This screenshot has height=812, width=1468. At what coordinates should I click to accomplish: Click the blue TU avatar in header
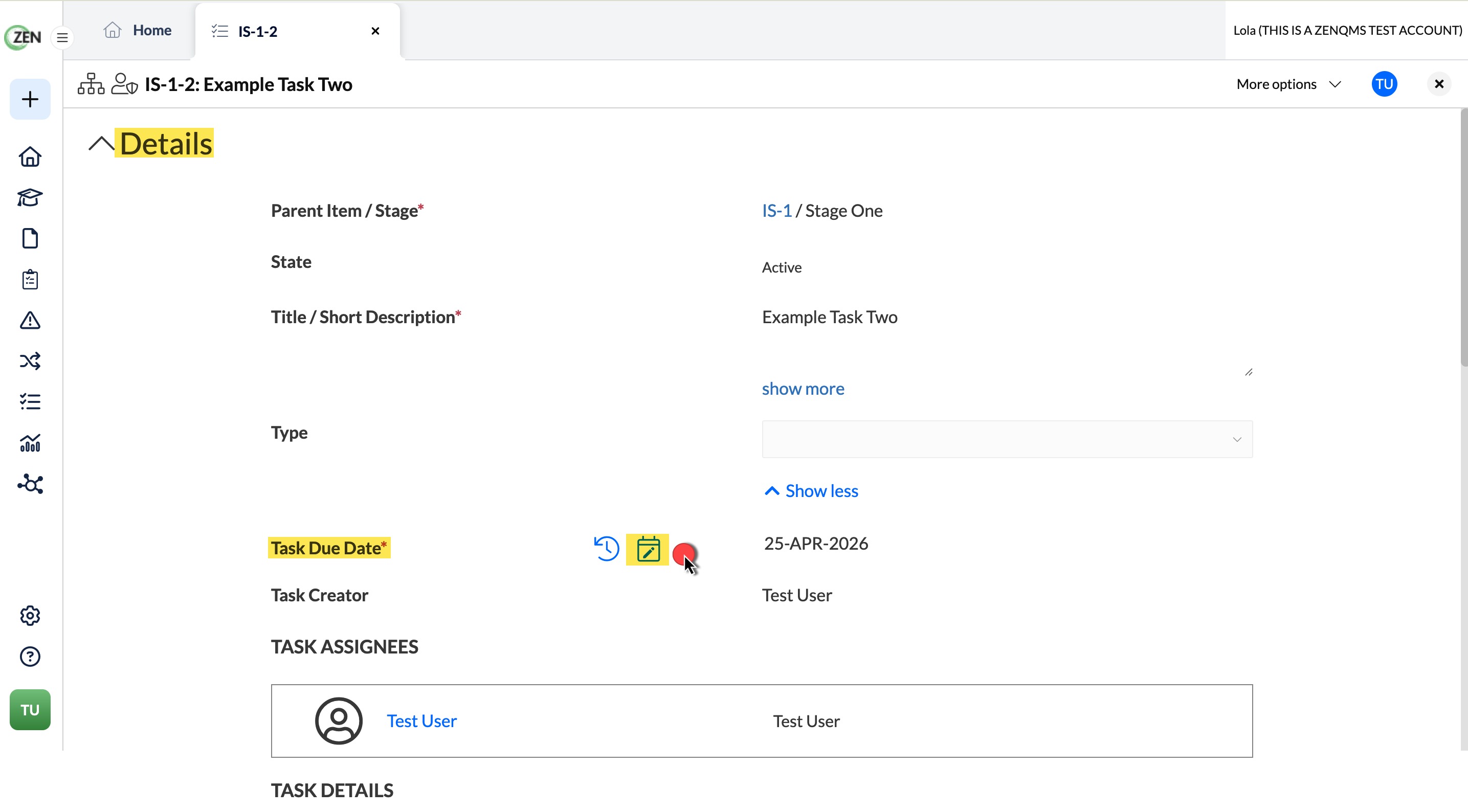(x=1384, y=84)
